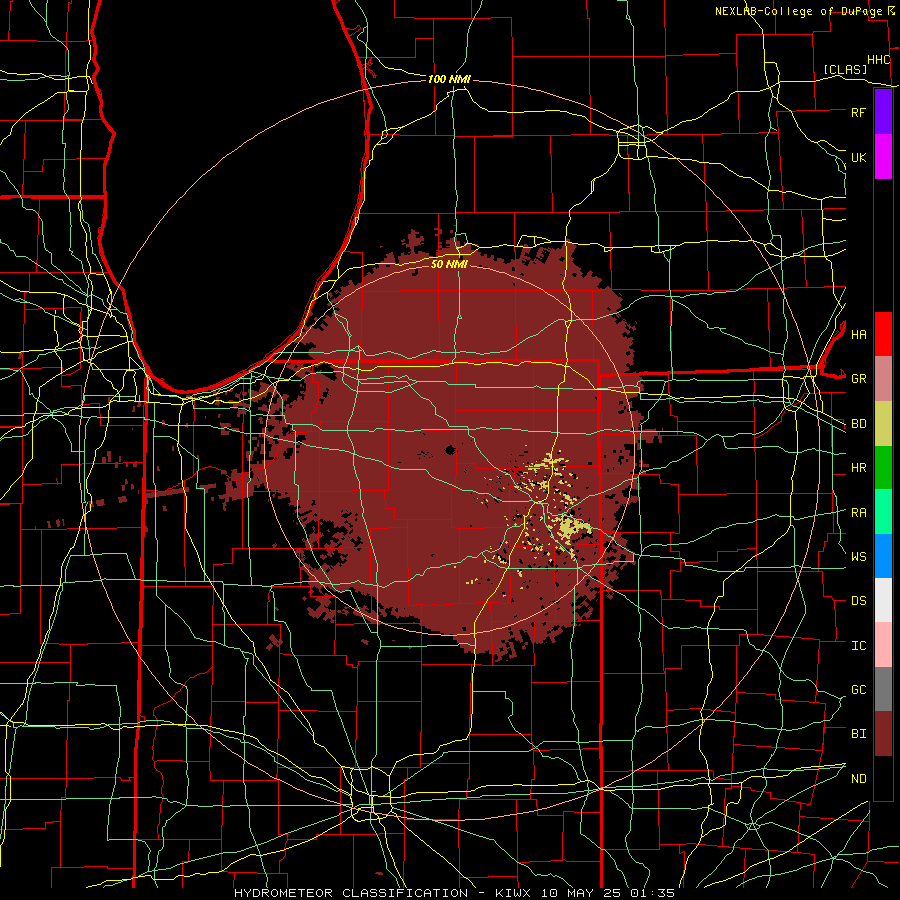Click the HR legend label

coord(858,468)
